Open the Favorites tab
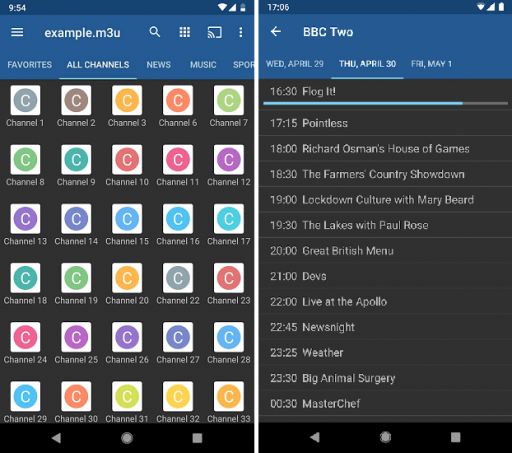512x453 pixels. point(30,65)
